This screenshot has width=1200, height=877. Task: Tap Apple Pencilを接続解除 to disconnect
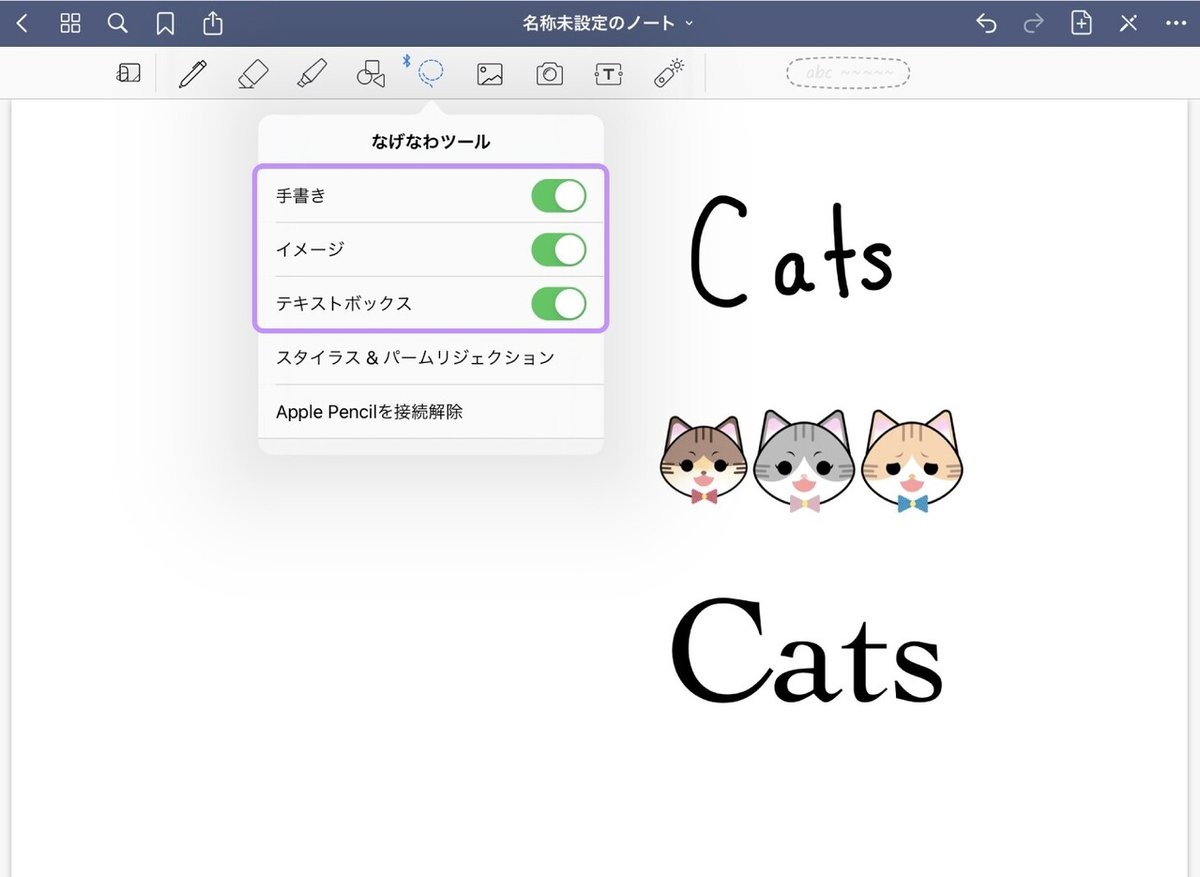(x=371, y=411)
